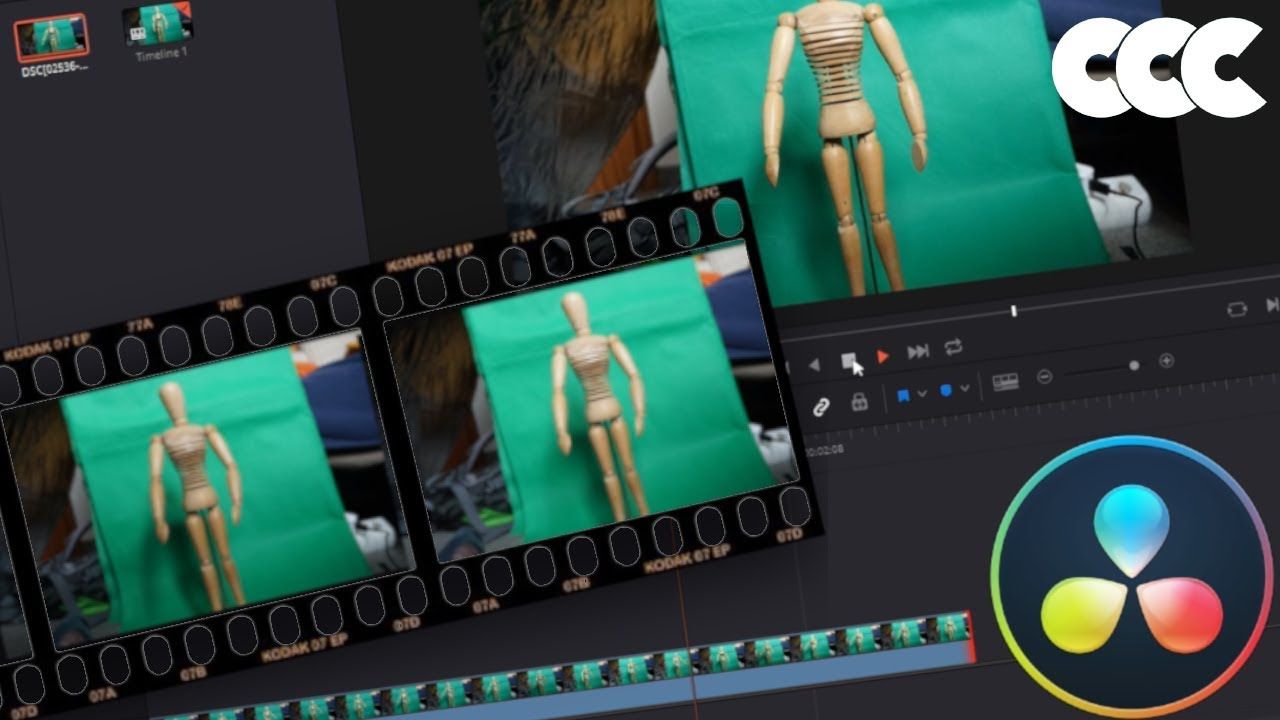1280x720 pixels.
Task: Click the white CCC channel logo
Action: 1158,67
